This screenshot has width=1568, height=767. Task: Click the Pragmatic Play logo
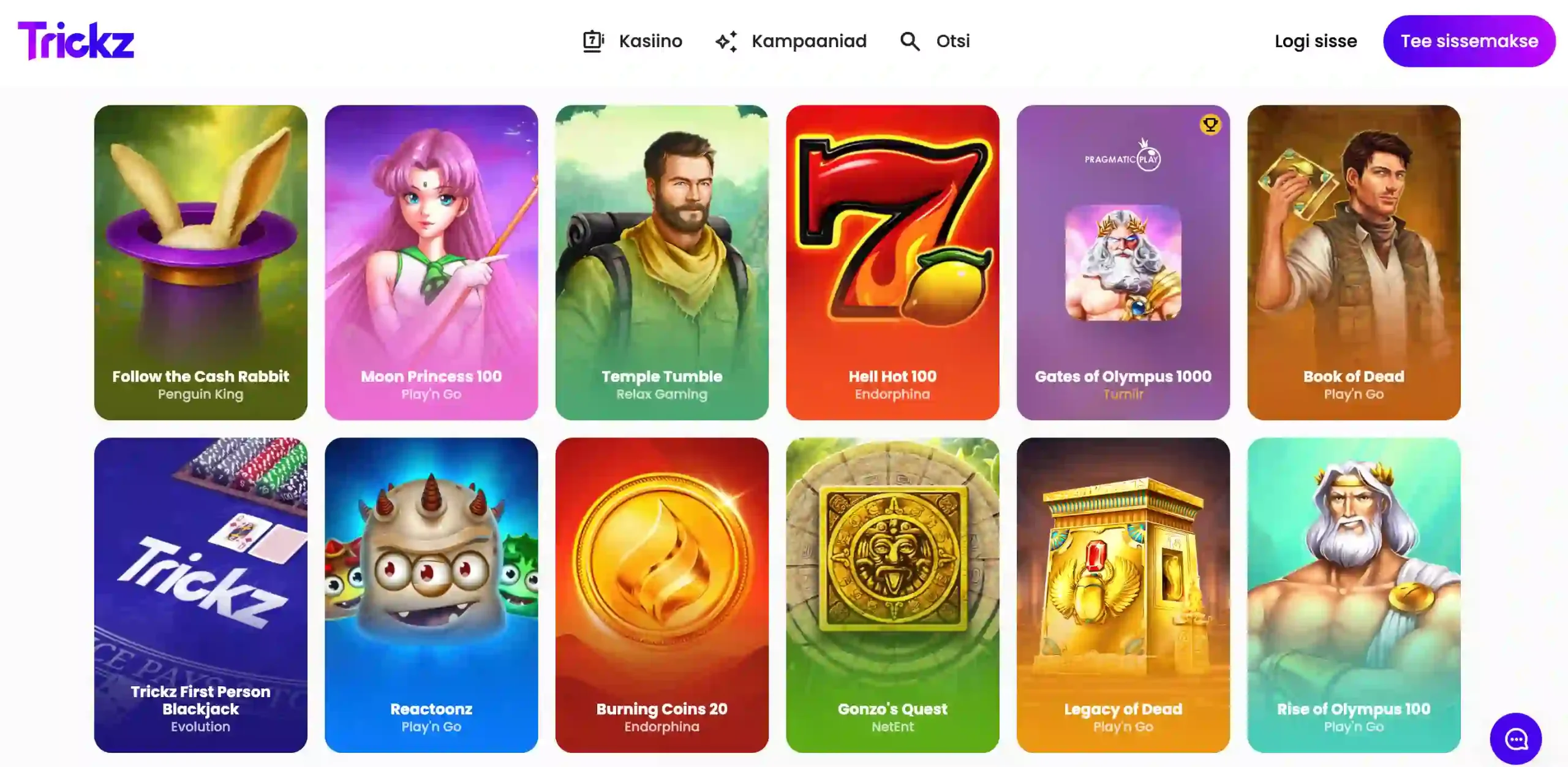pos(1123,155)
